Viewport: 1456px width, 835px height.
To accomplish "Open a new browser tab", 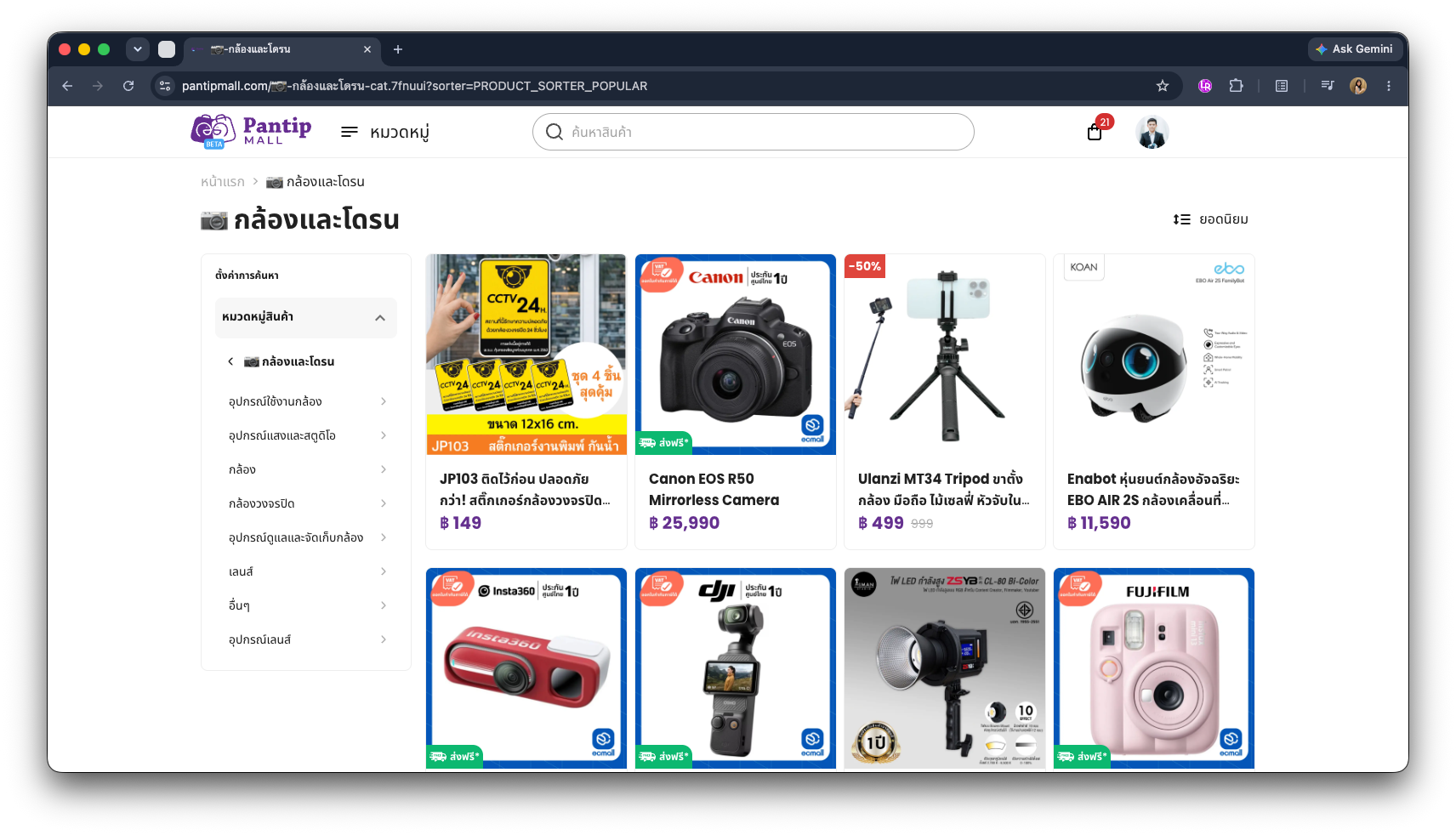I will coord(397,49).
